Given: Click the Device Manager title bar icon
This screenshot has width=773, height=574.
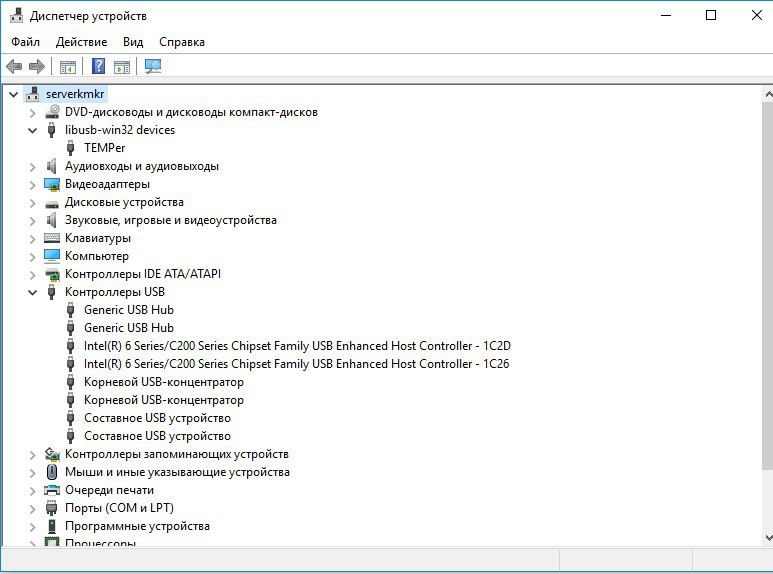Looking at the screenshot, I should (x=16, y=16).
